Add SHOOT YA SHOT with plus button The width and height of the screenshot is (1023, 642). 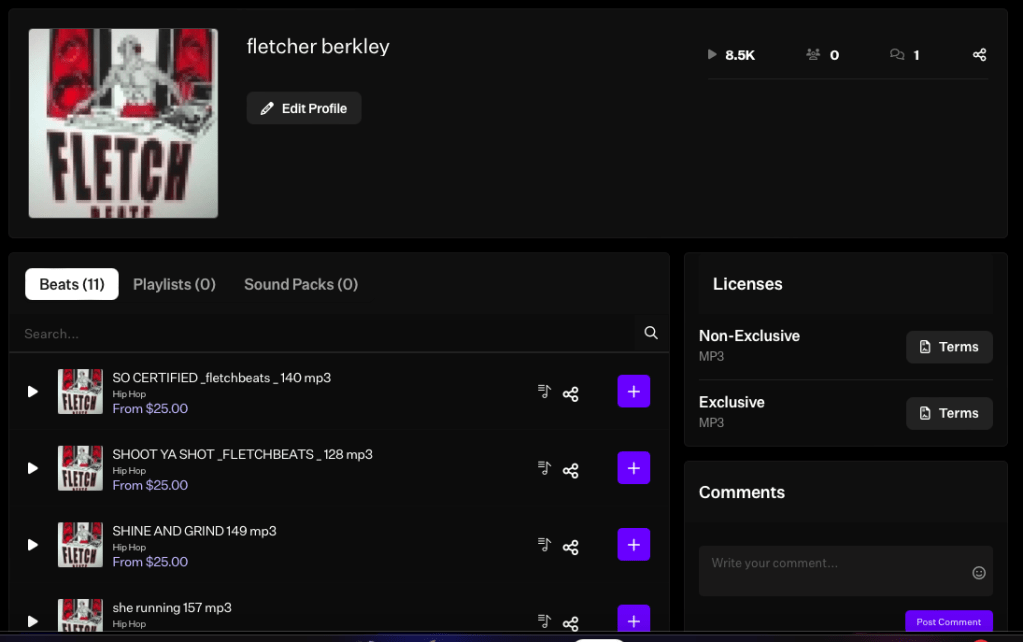[633, 468]
